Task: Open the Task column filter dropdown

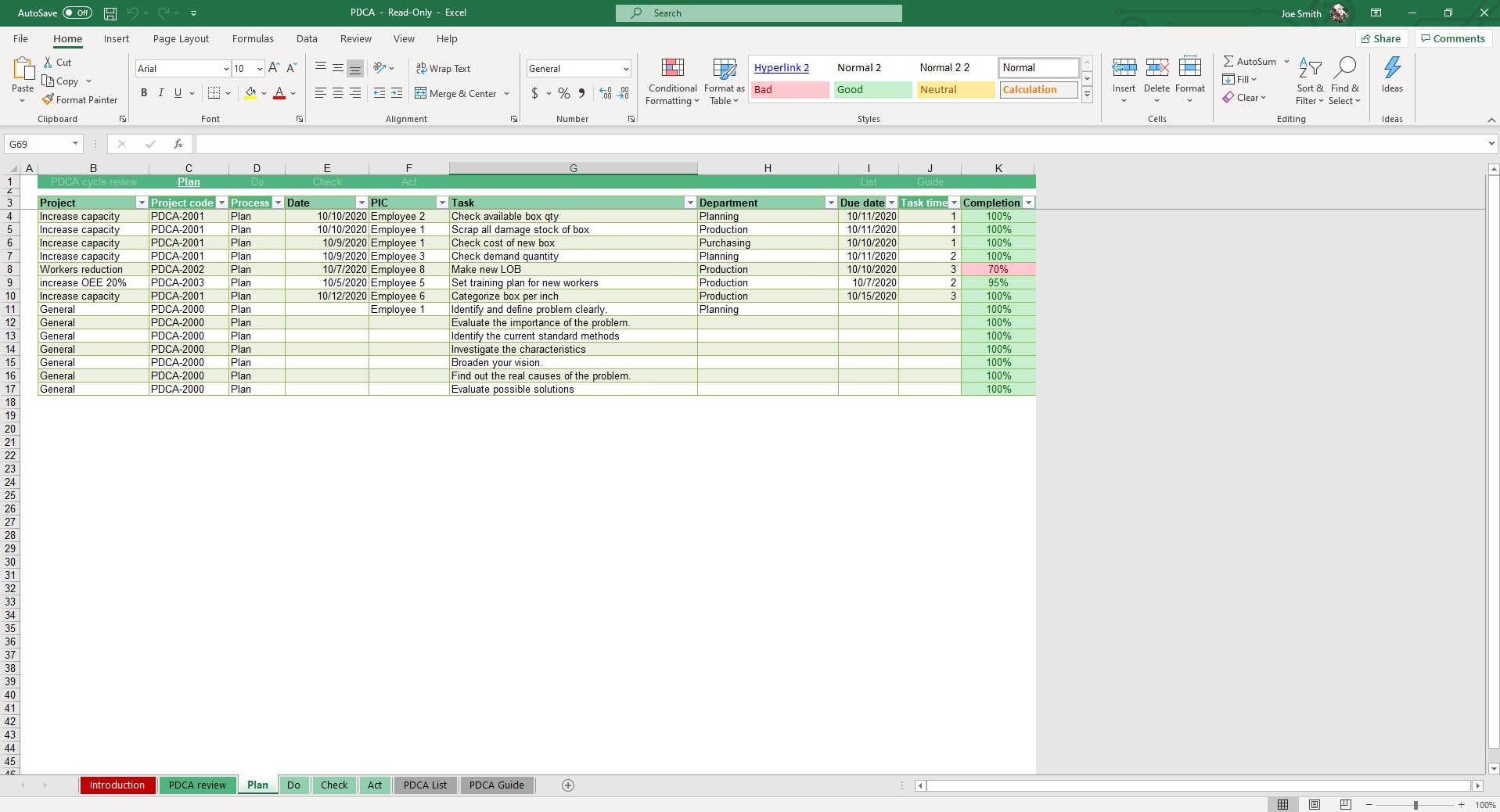Action: pos(690,203)
